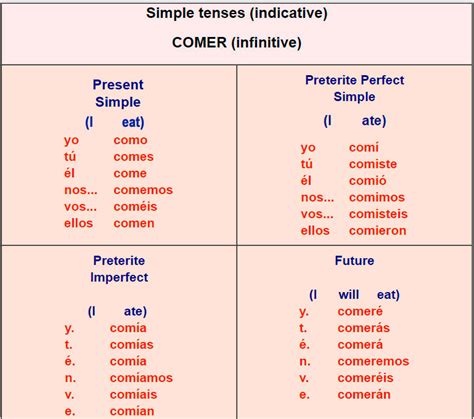Click the verb form "comió"
The height and width of the screenshot is (419, 474).
coord(368,181)
